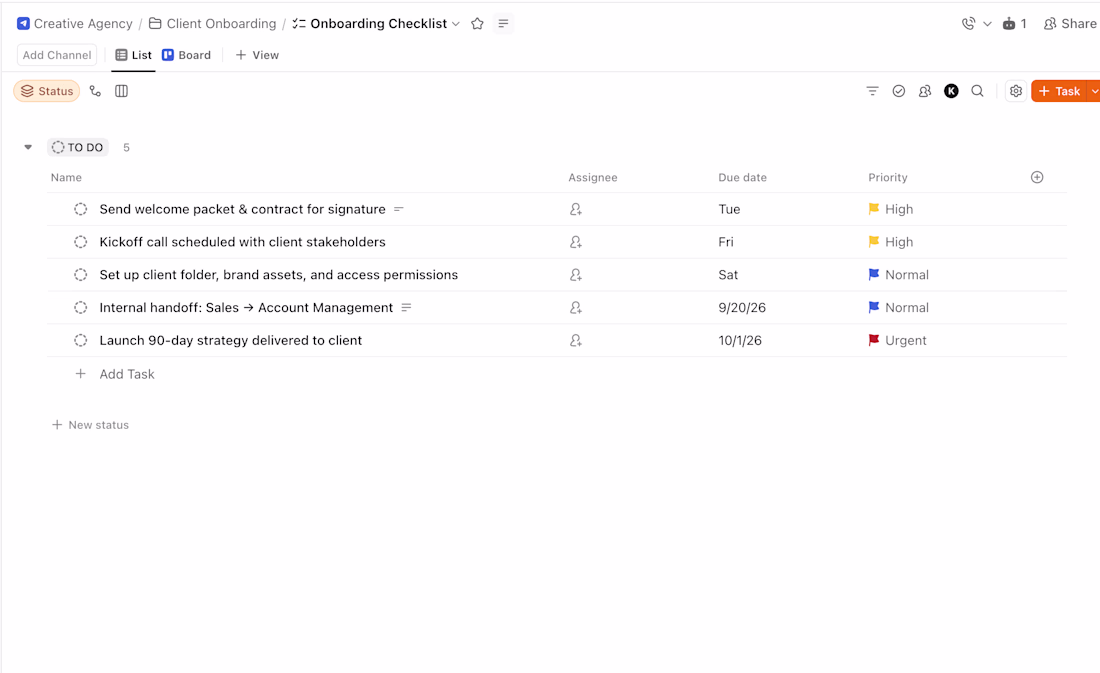1100x673 pixels.
Task: Open the Task button dropdown arrow
Action: click(x=1094, y=91)
